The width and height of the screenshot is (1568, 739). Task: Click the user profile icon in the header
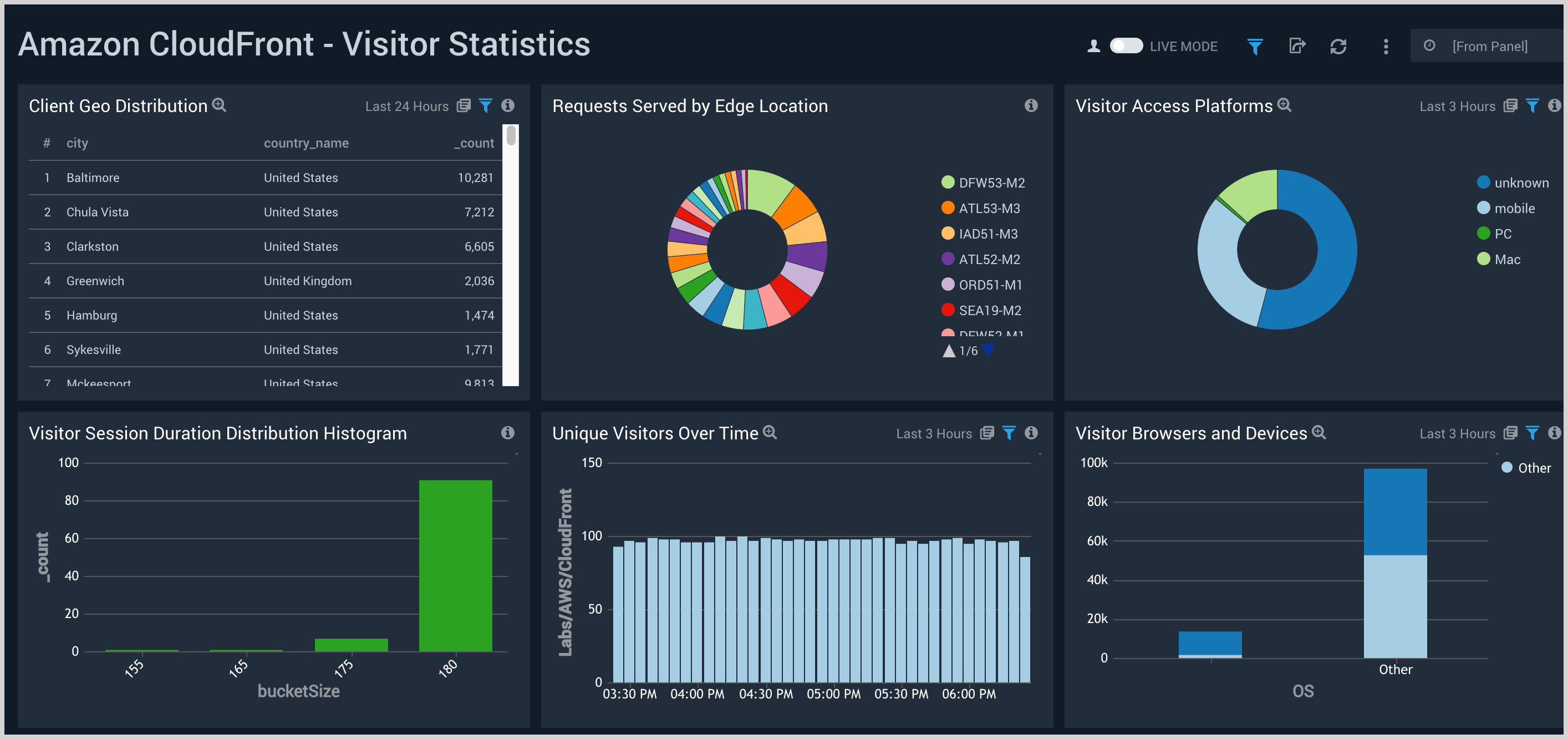(1093, 45)
